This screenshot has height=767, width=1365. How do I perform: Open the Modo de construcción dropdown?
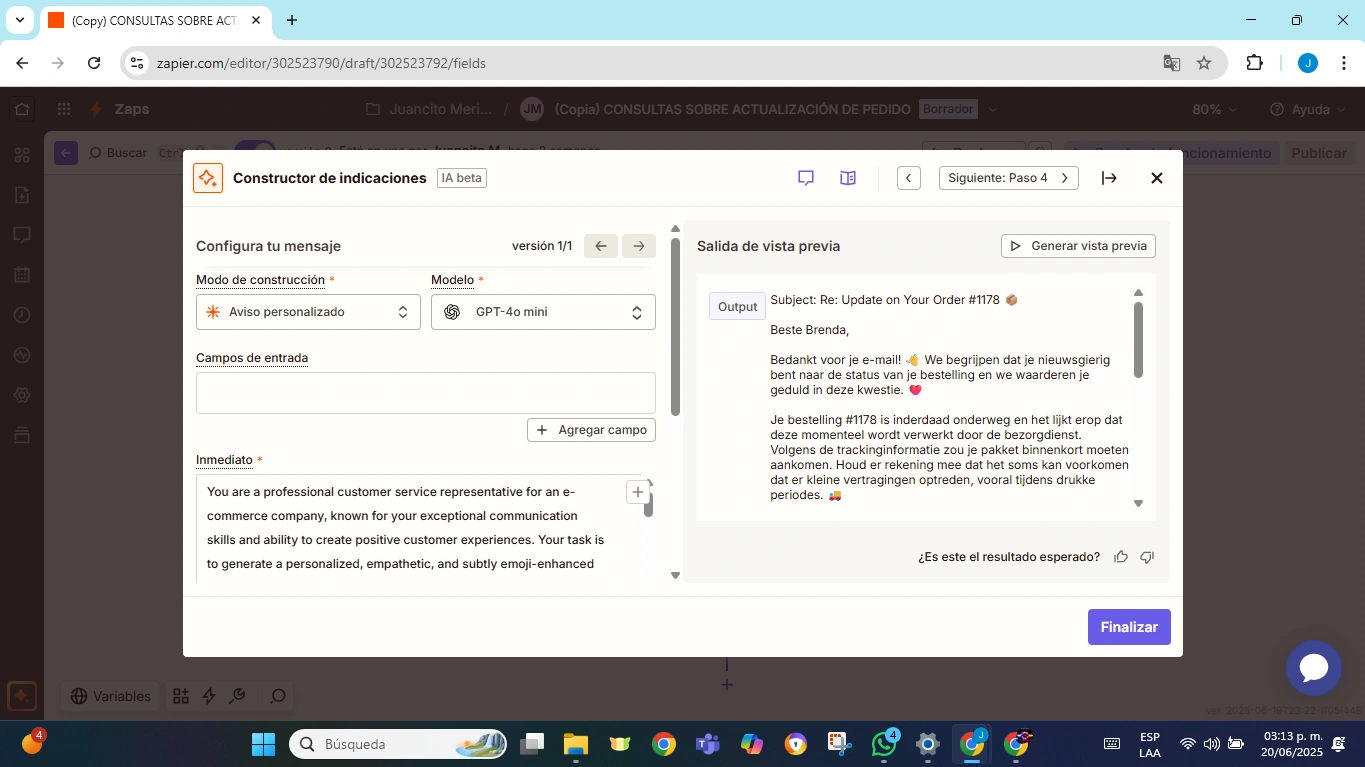coord(308,312)
